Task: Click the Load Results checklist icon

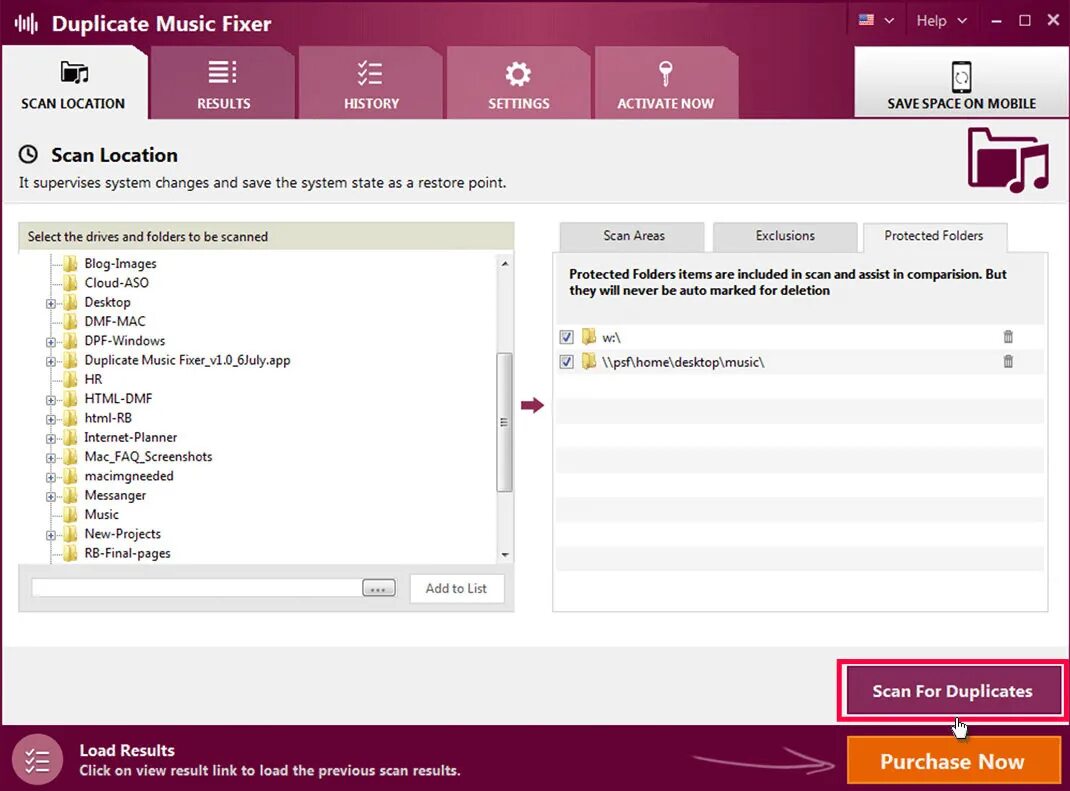Action: (38, 760)
